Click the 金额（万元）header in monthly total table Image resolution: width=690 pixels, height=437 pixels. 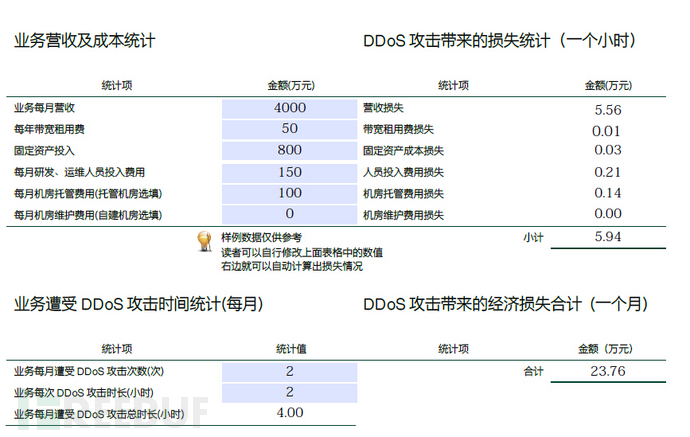pyautogui.click(x=606, y=349)
